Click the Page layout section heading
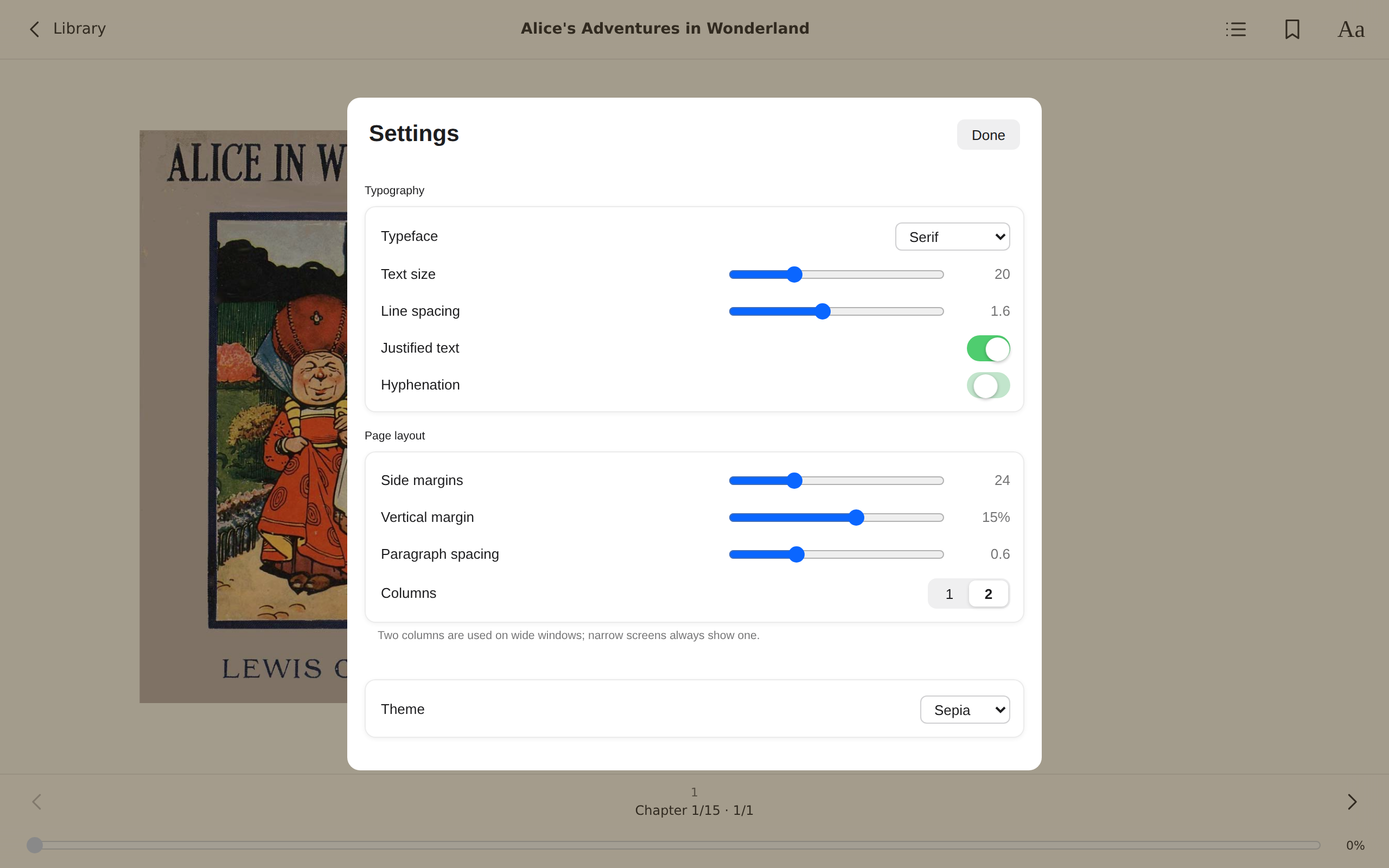 [394, 436]
